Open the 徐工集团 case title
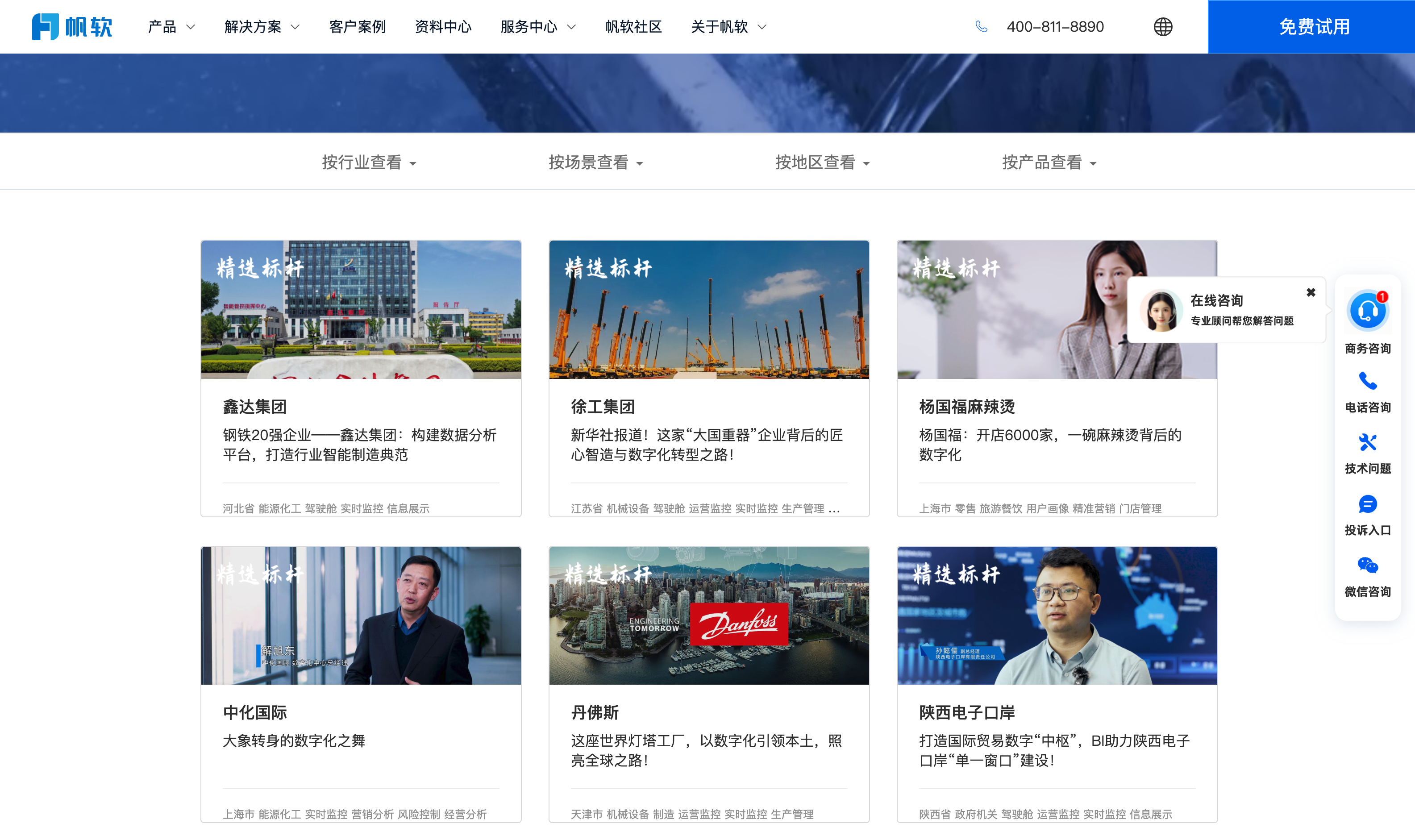1415x840 pixels. (x=603, y=407)
